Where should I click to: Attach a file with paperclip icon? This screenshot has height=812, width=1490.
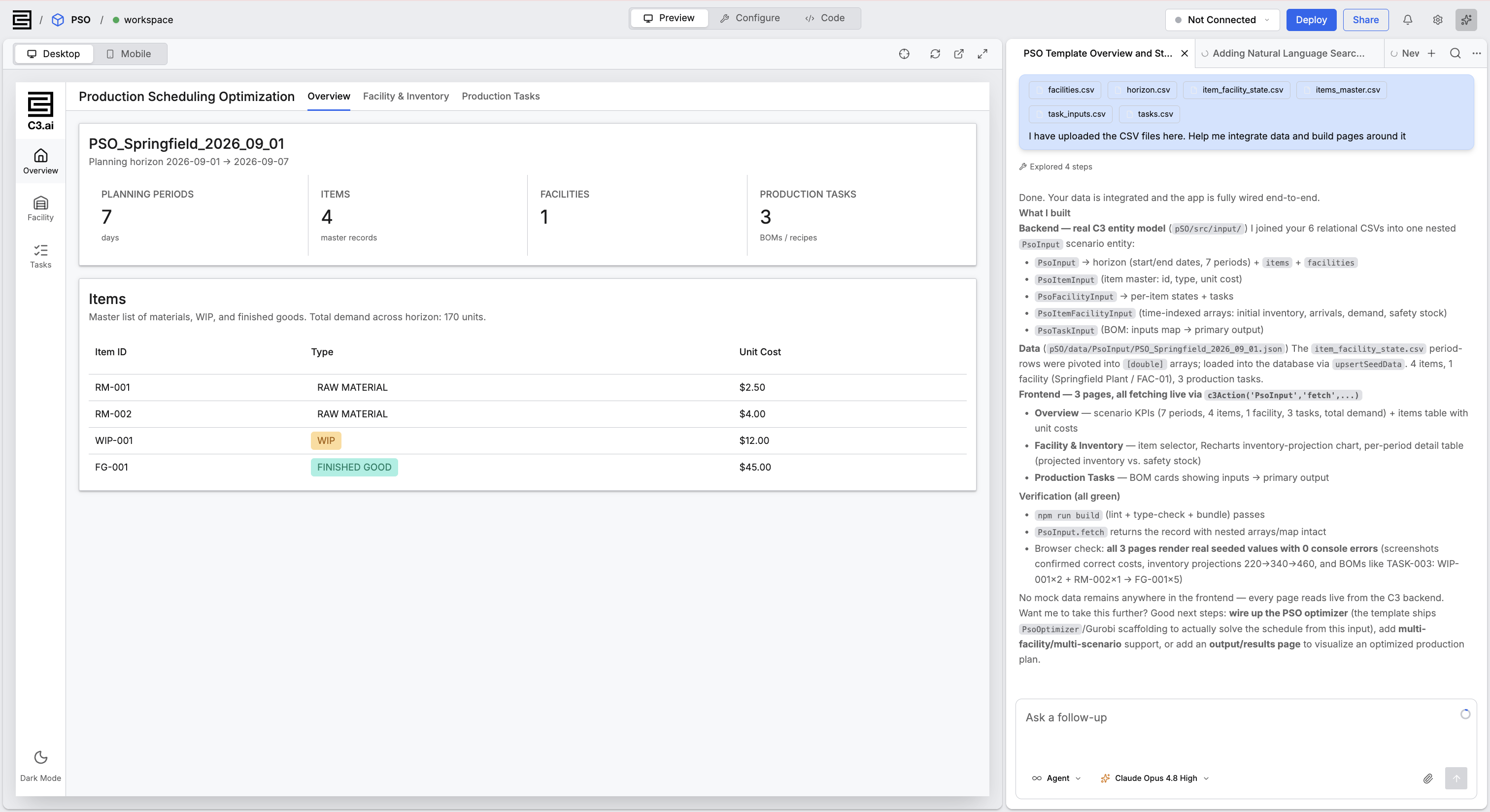[1427, 778]
